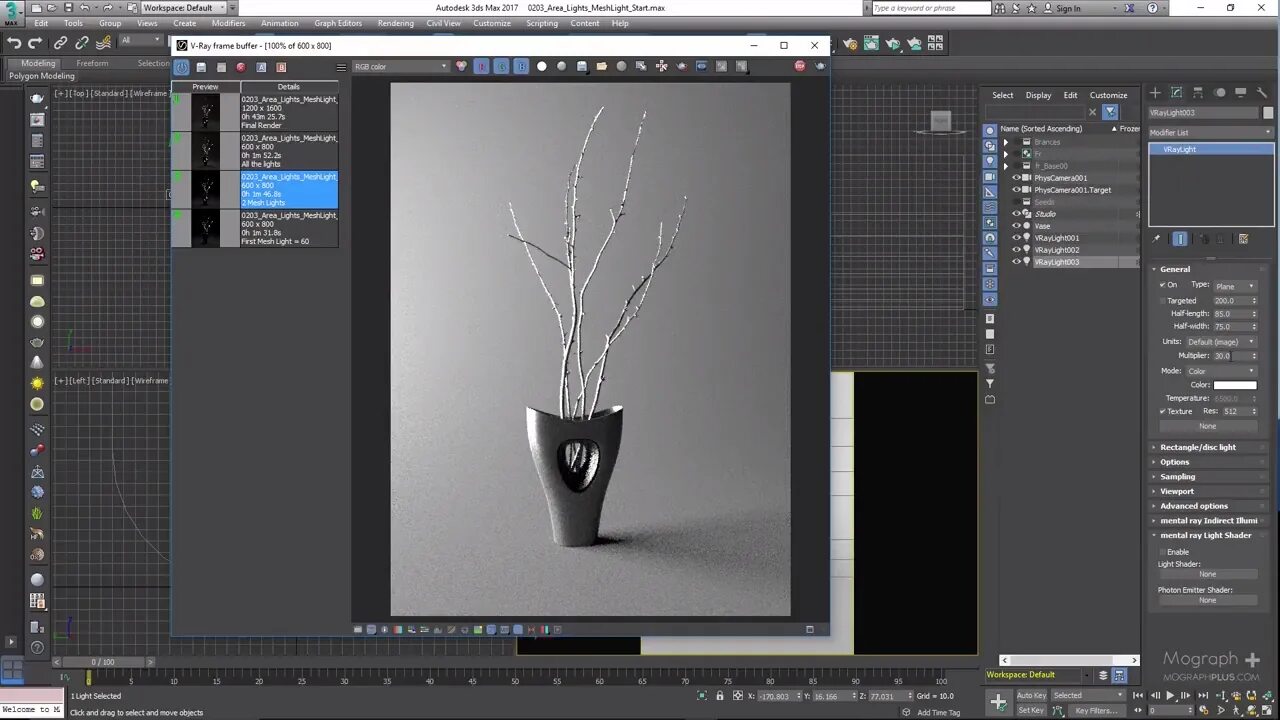
Task: Open the Motion command panel tab
Action: point(1220,93)
